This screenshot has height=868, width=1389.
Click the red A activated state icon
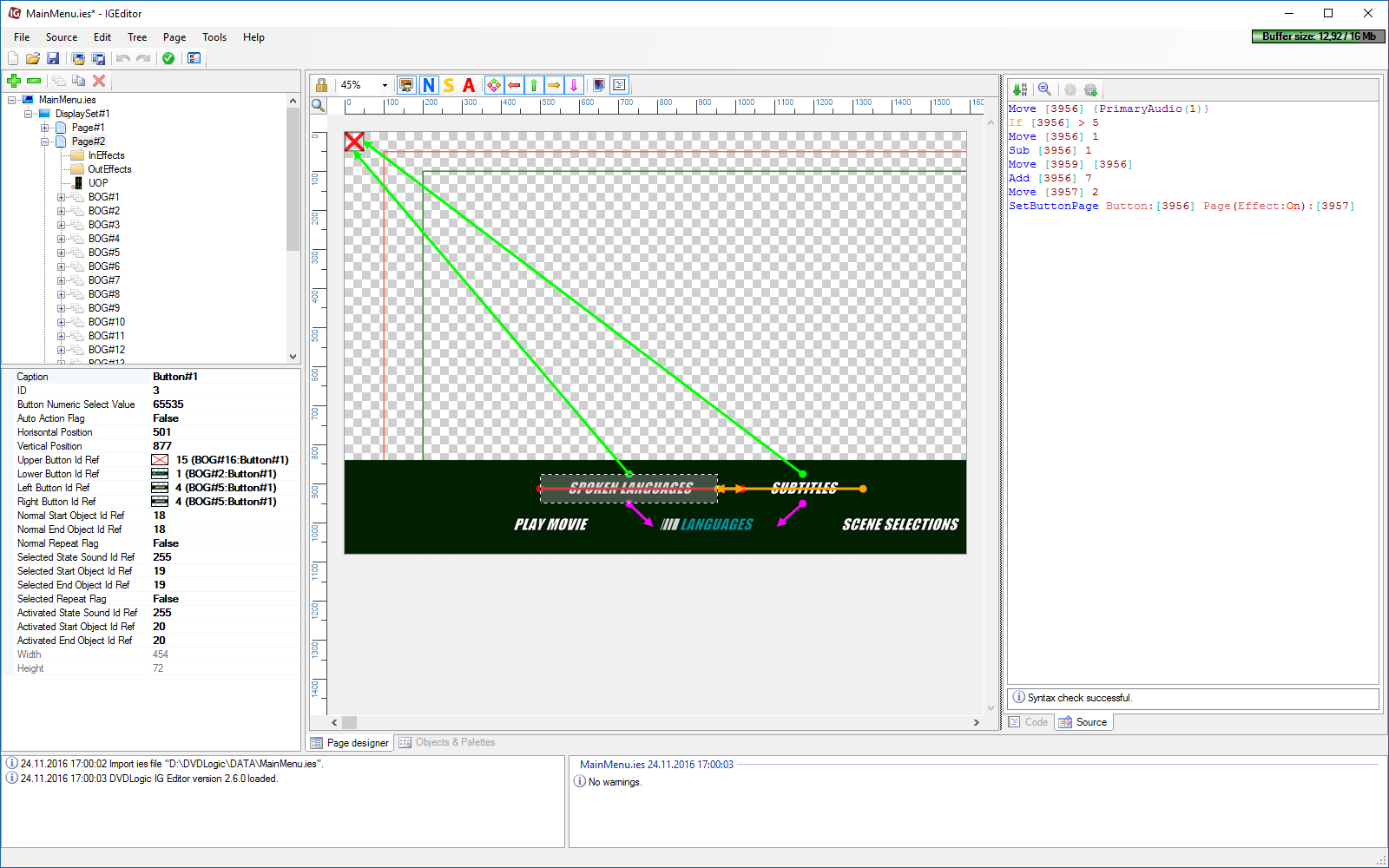click(469, 85)
